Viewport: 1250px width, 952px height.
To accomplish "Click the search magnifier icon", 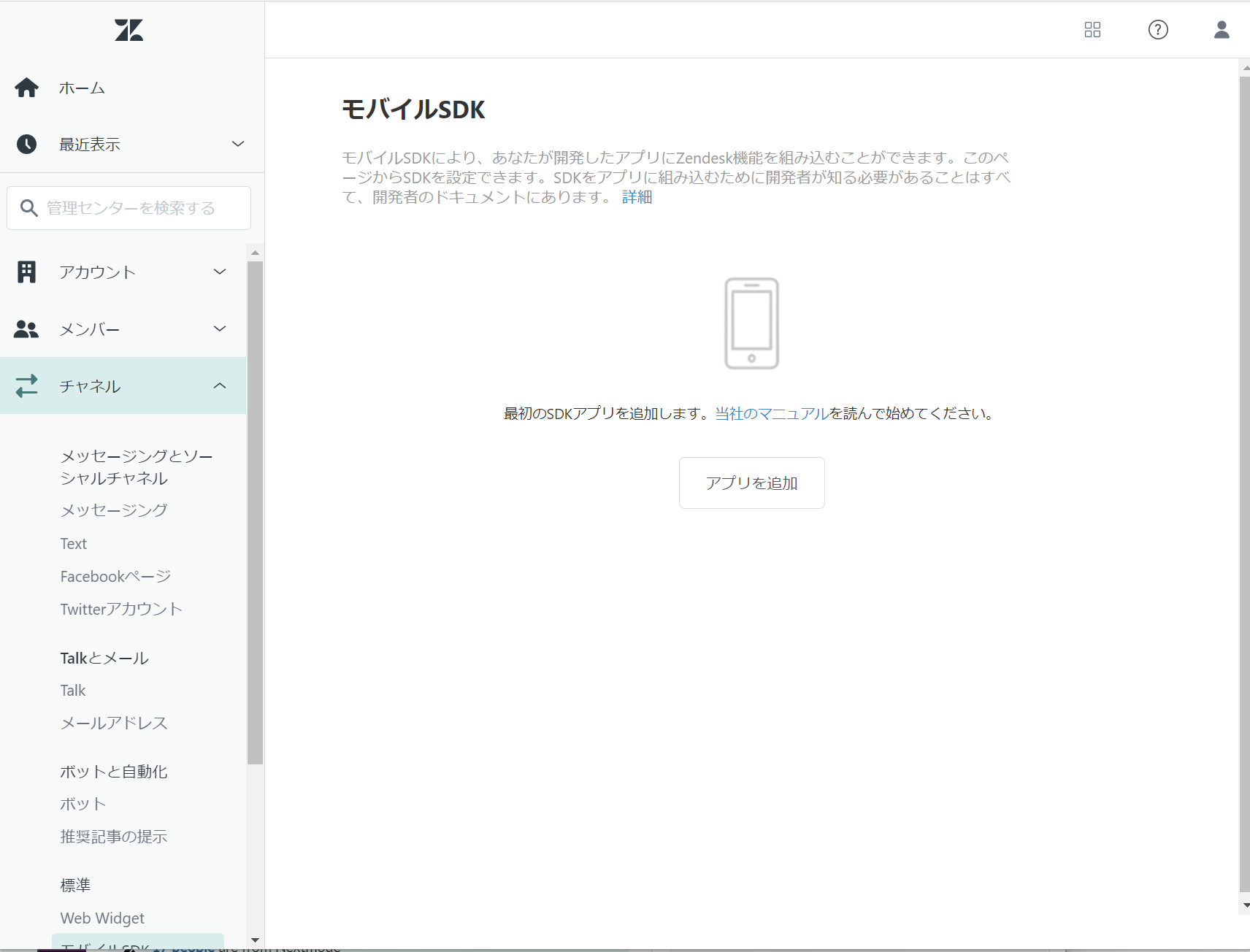I will 29,208.
